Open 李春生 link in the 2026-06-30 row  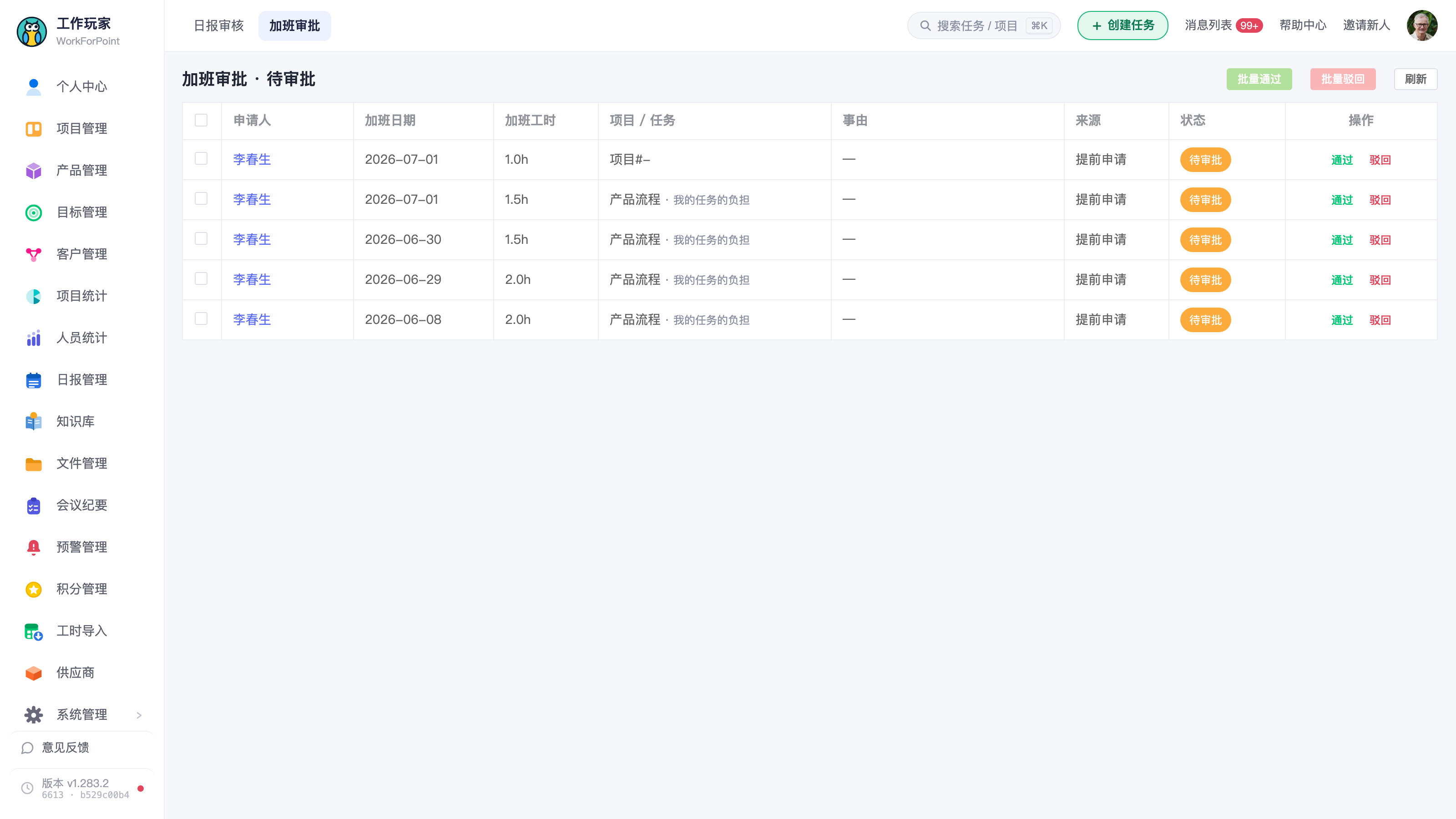tap(252, 240)
